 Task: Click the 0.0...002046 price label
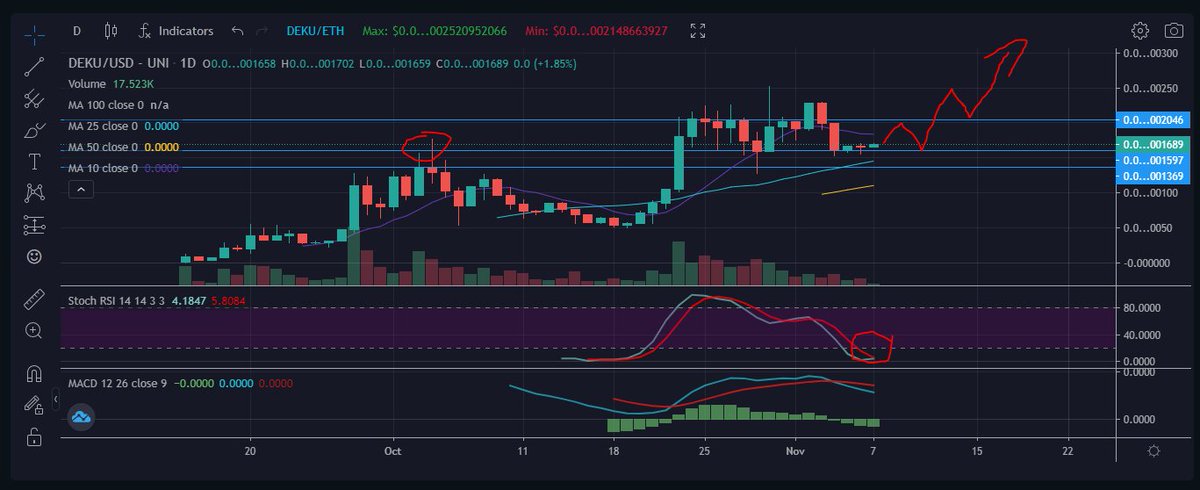pyautogui.click(x=1153, y=120)
